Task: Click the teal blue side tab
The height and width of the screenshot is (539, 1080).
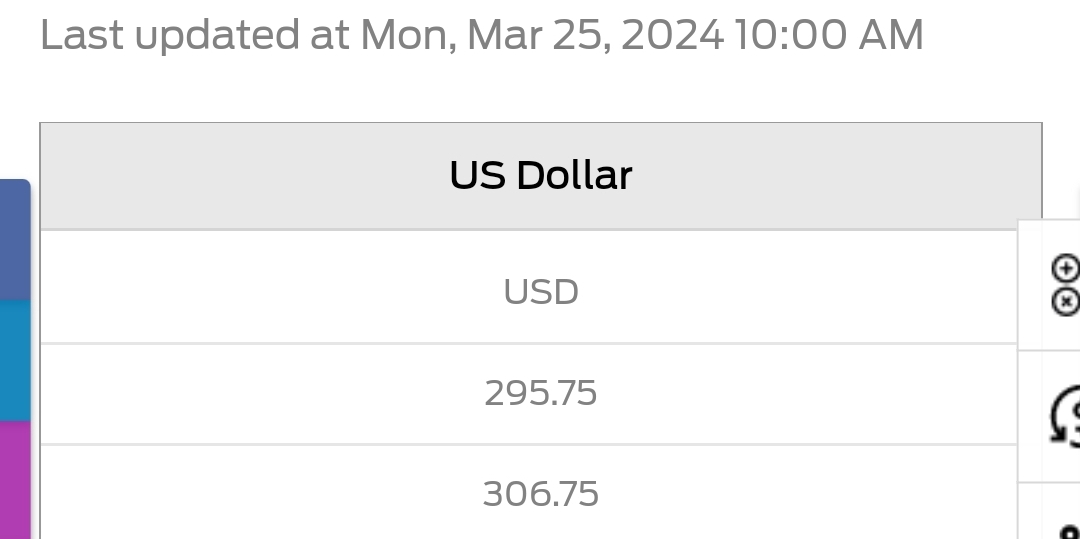Action: pos(15,361)
